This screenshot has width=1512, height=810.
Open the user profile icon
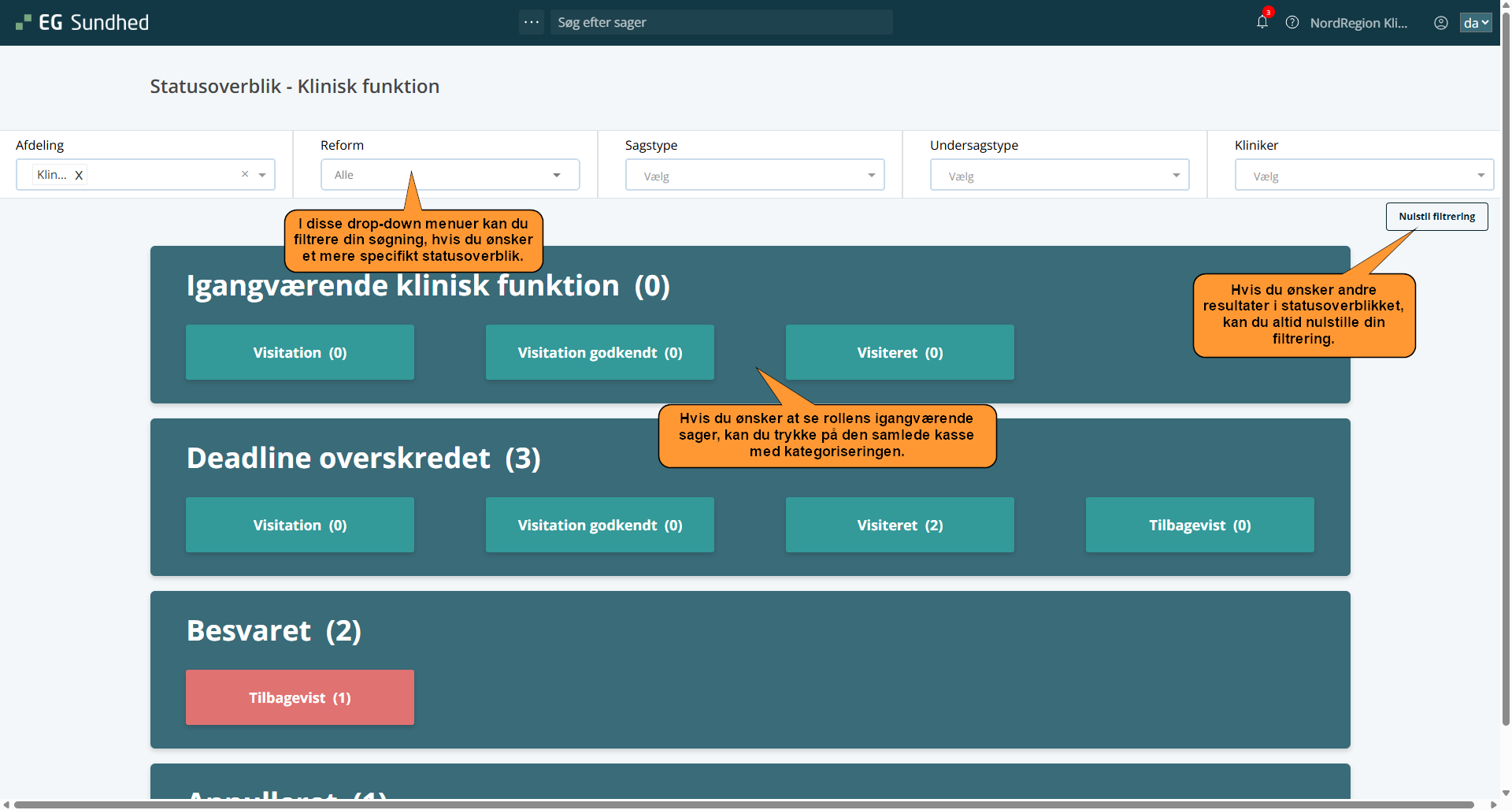pyautogui.click(x=1441, y=23)
